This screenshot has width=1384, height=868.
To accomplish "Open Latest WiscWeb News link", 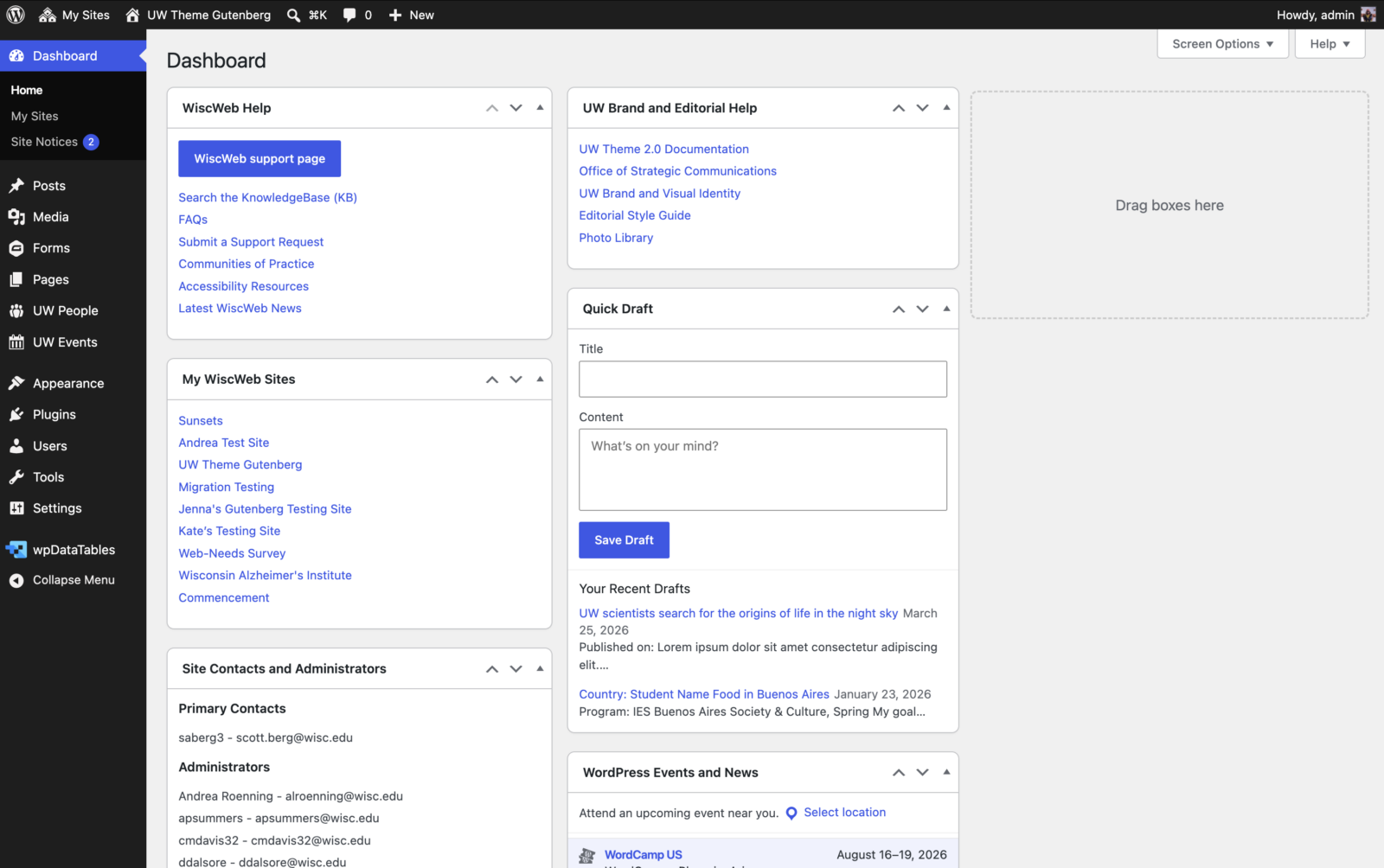I will 240,309.
